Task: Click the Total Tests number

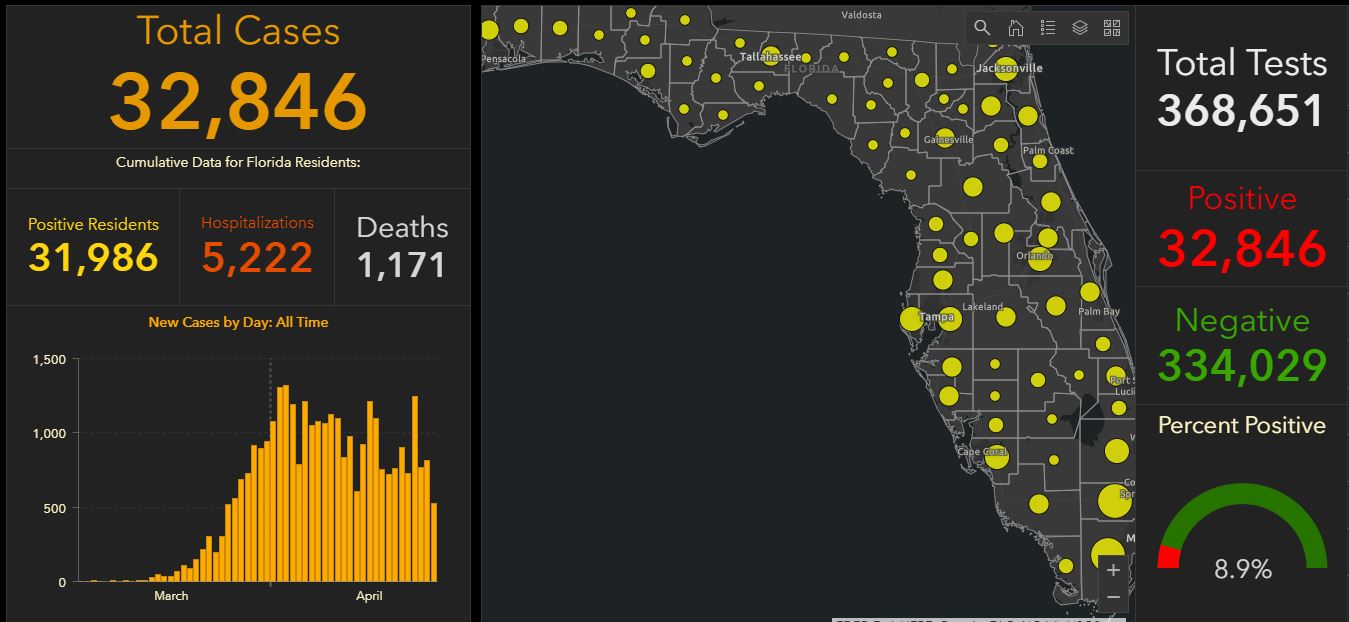Action: click(x=1241, y=110)
